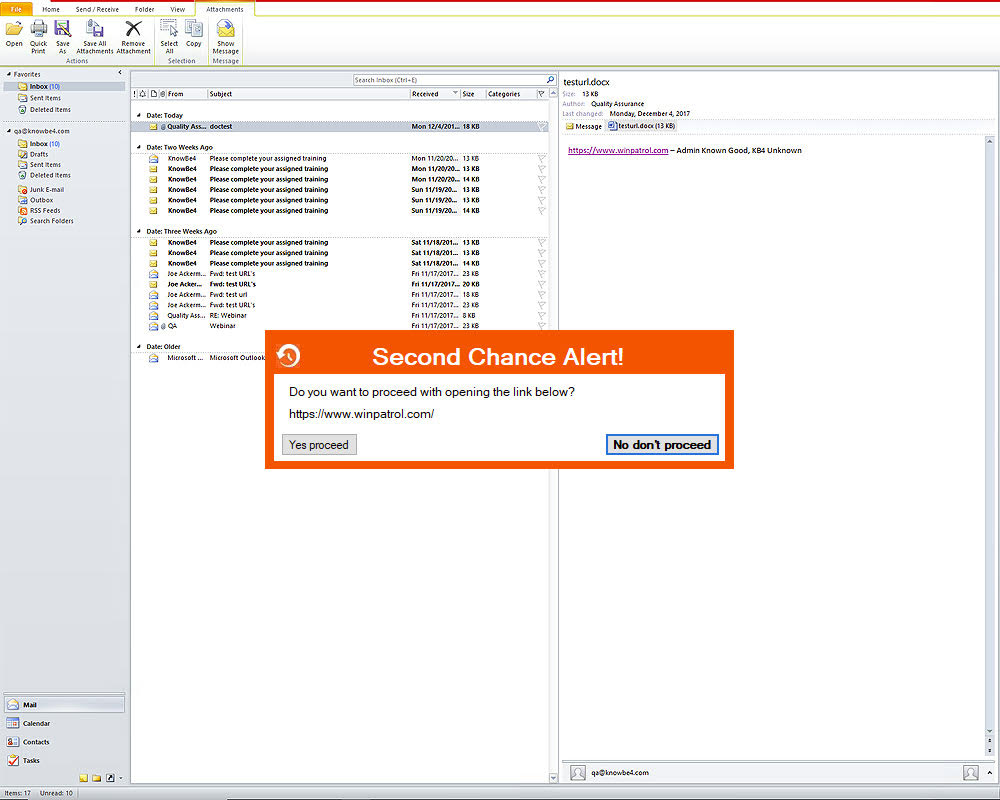Sort messages by the Subject column header
The height and width of the screenshot is (800, 1000).
(x=309, y=94)
